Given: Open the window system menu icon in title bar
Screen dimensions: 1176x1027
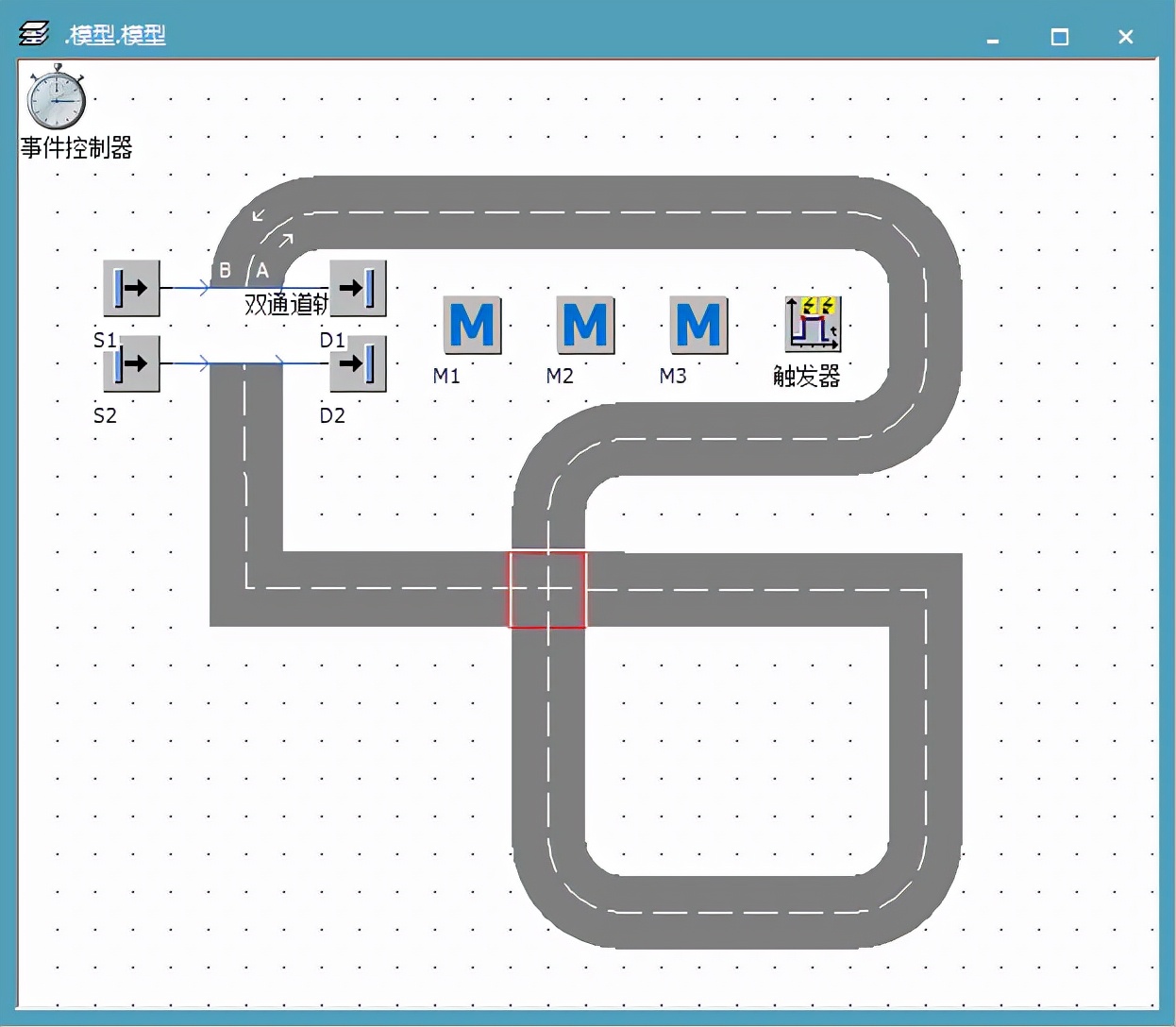Looking at the screenshot, I should 34,35.
